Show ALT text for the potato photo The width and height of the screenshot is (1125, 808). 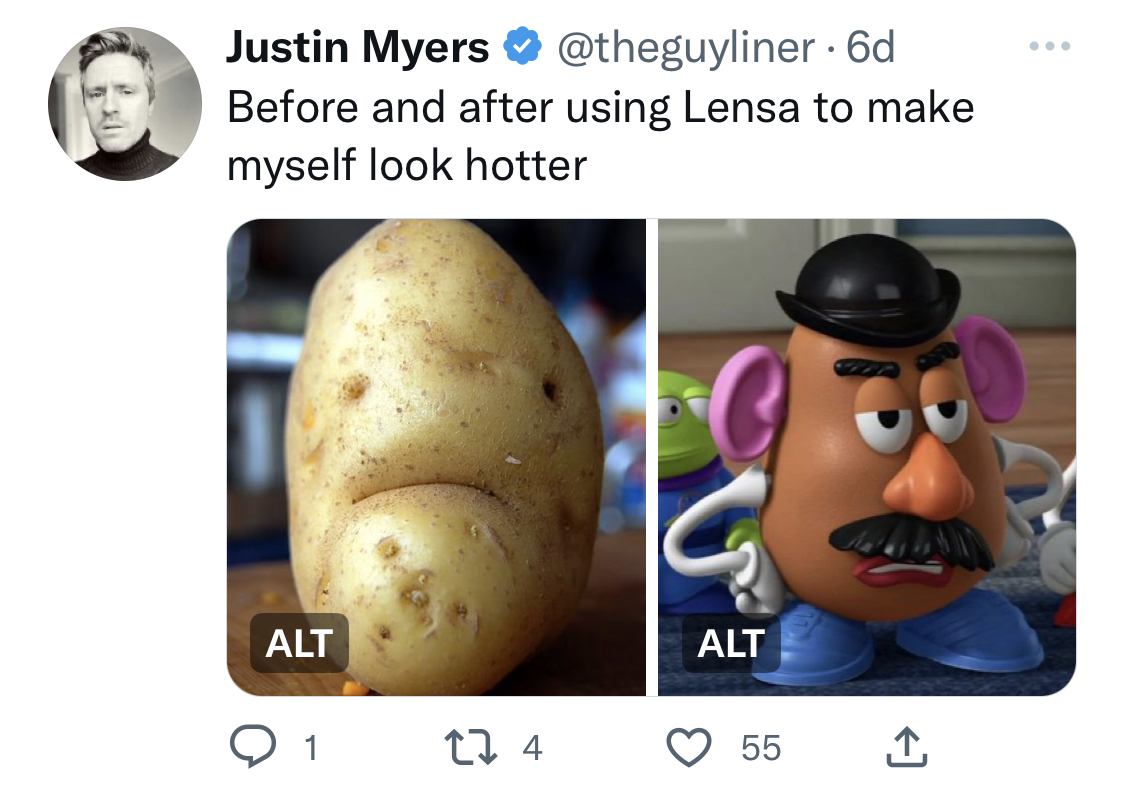coord(299,643)
